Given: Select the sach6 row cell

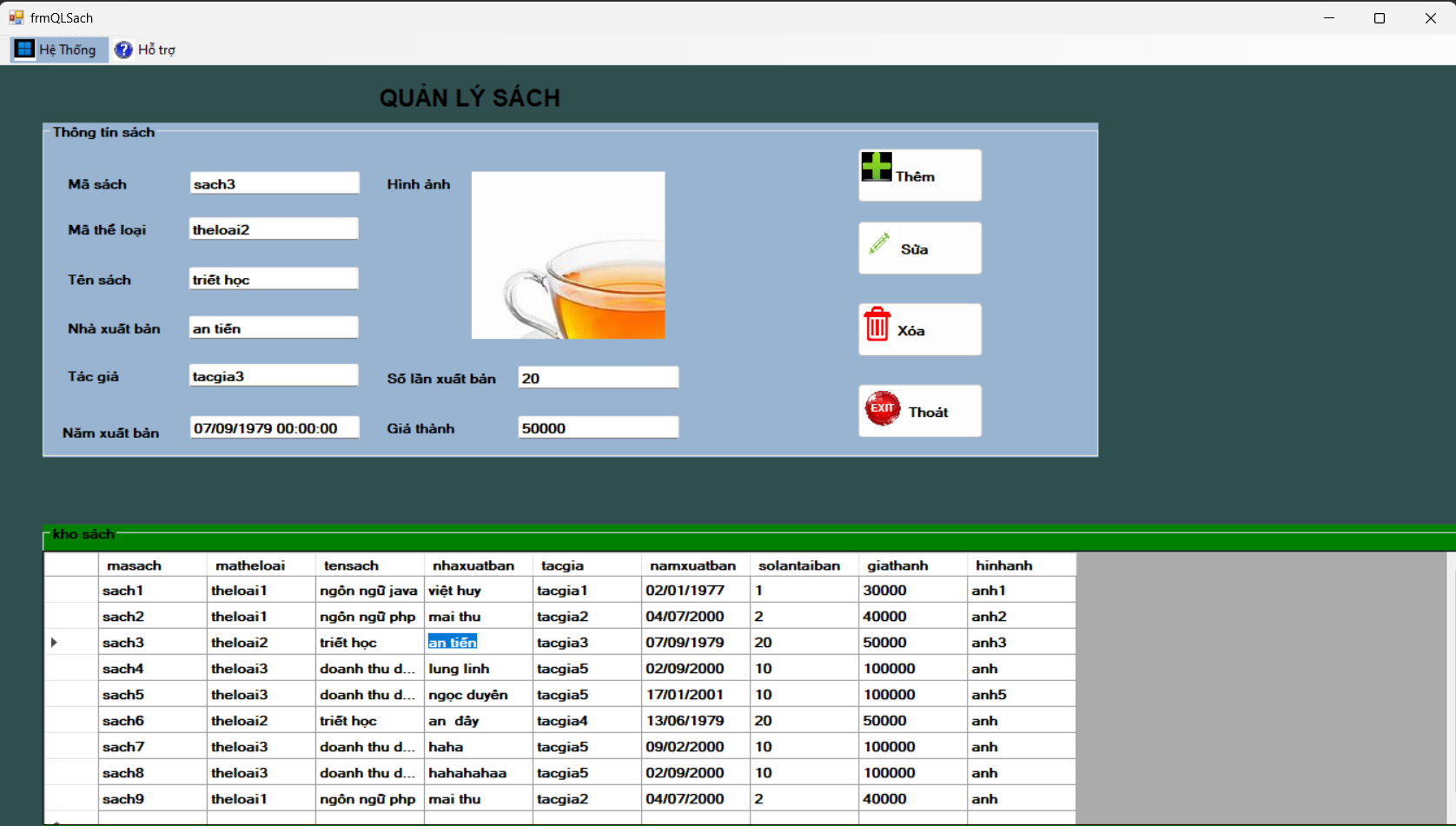Looking at the screenshot, I should click(152, 720).
